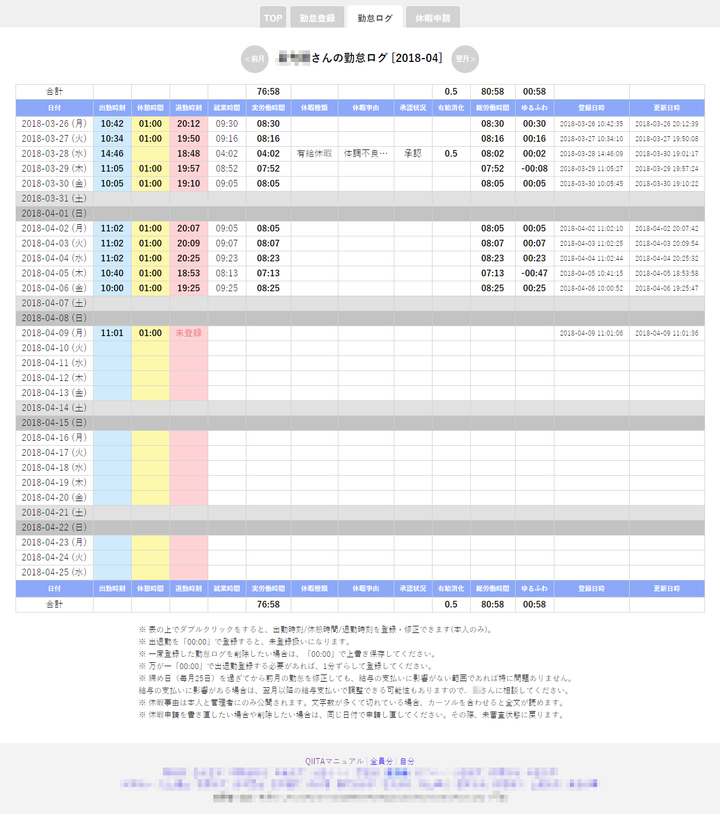
Task: Click the page title 勤怠ログ [2018-04]
Action: pos(361,58)
